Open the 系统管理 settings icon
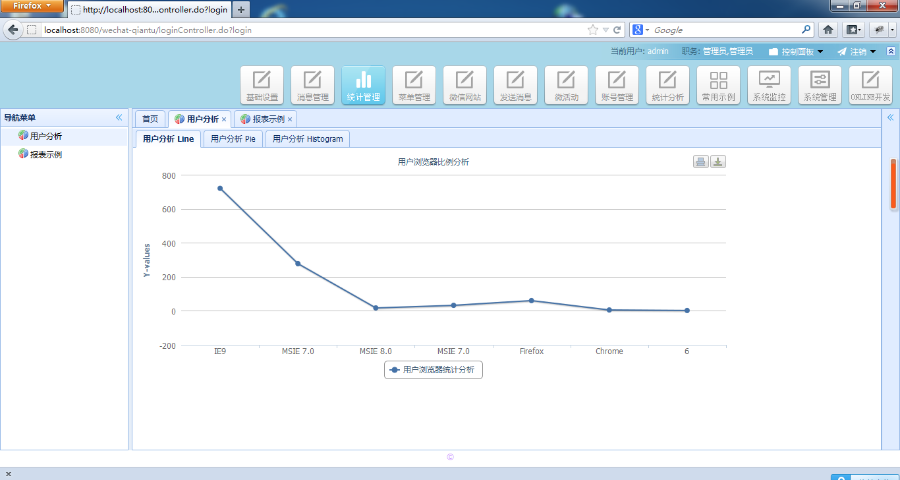The height and width of the screenshot is (480, 900). (x=820, y=85)
